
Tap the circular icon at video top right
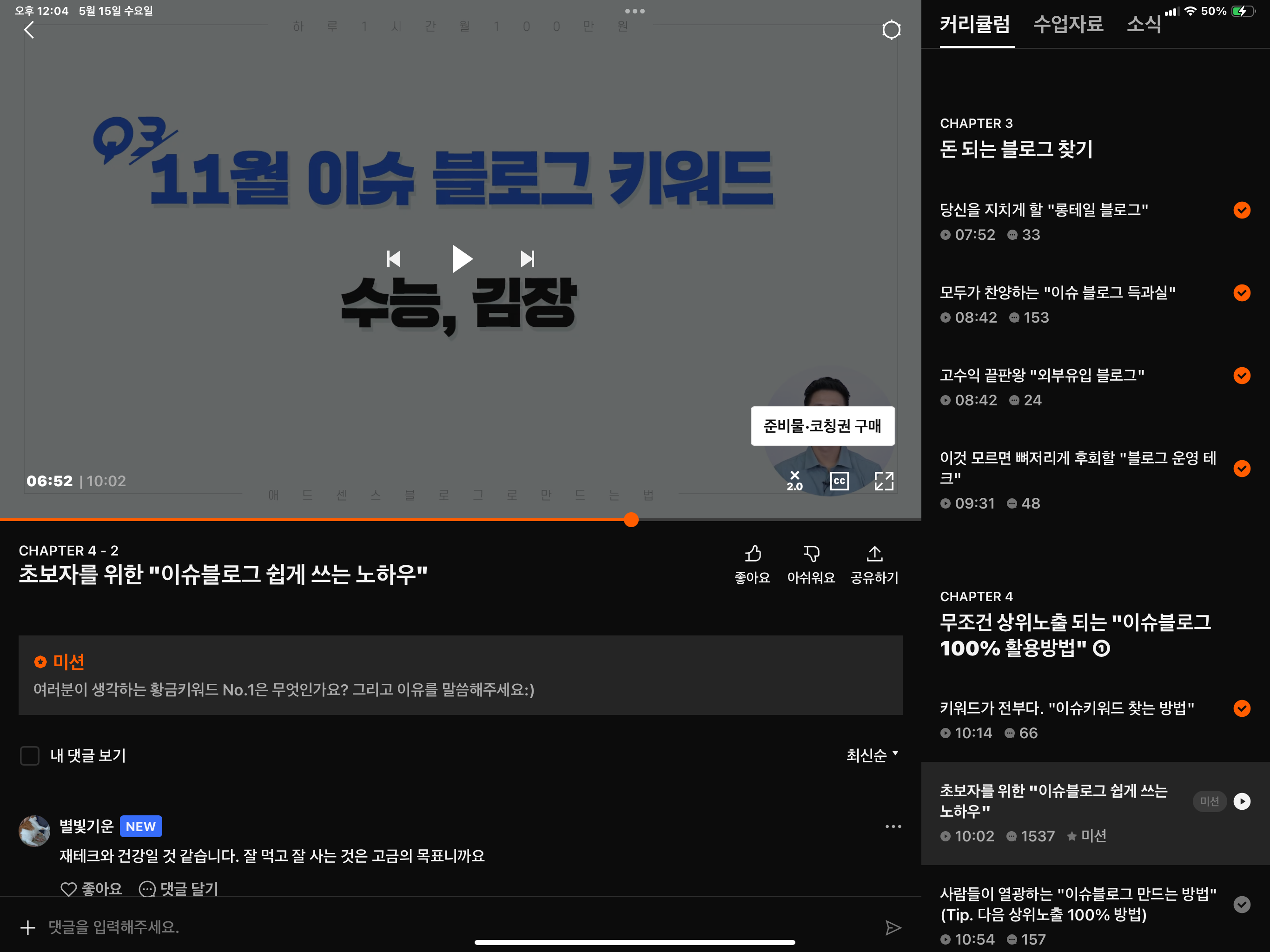(x=891, y=30)
